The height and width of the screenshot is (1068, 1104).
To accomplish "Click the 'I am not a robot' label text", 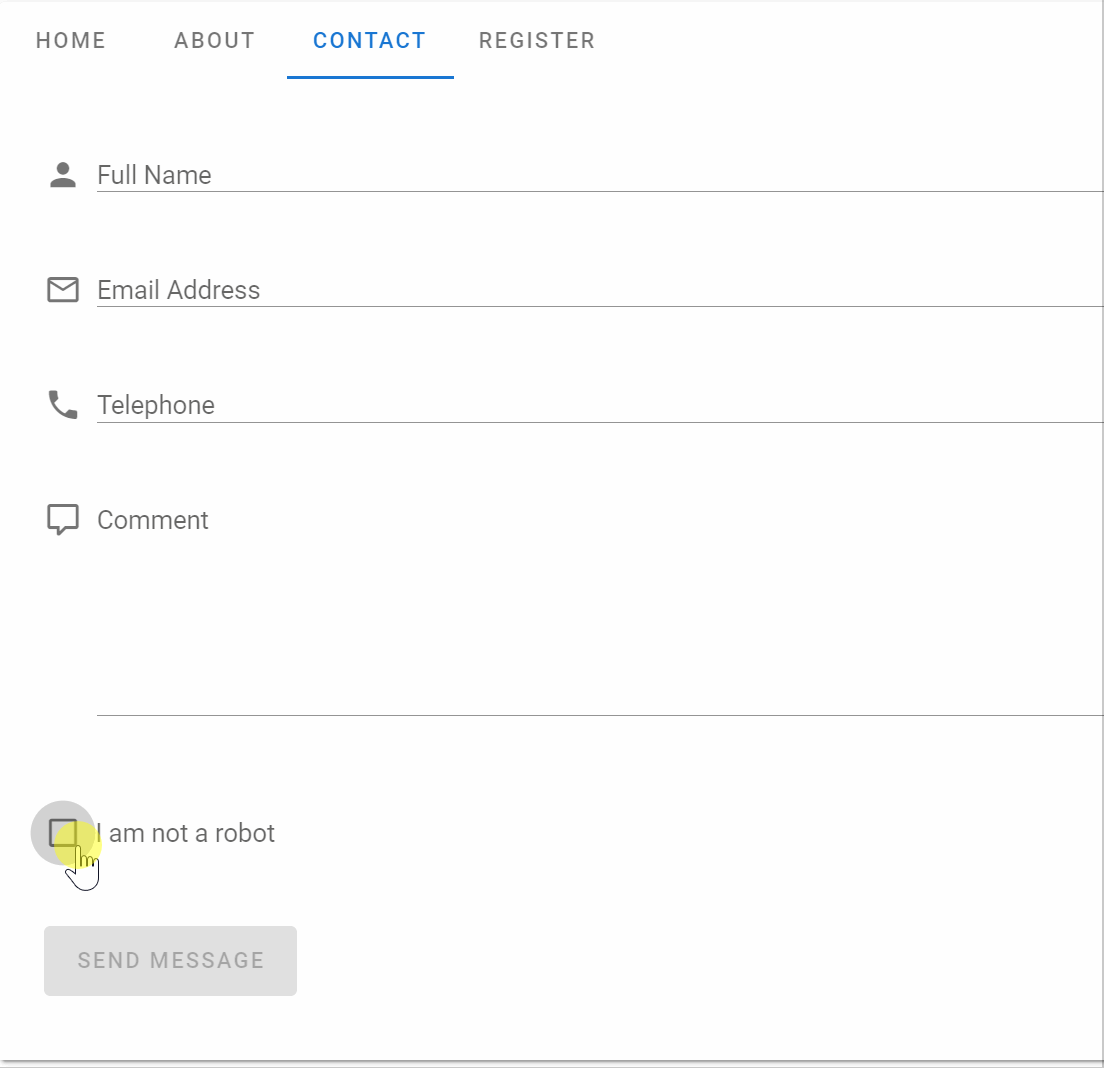I will tap(186, 833).
